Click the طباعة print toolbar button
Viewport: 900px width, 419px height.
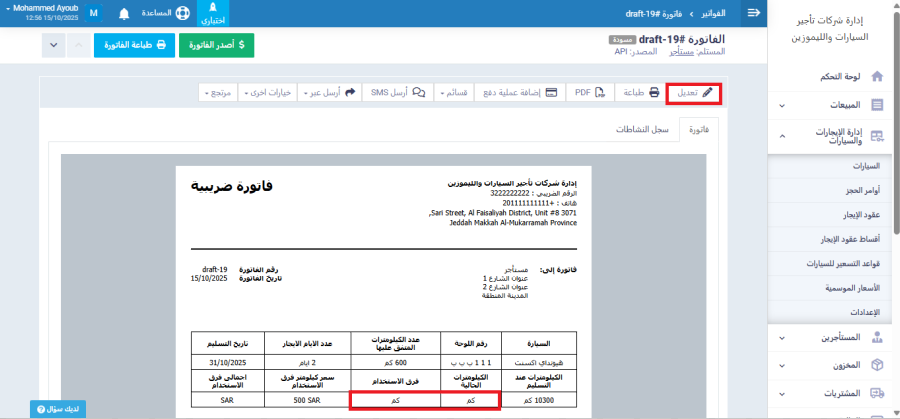click(641, 92)
